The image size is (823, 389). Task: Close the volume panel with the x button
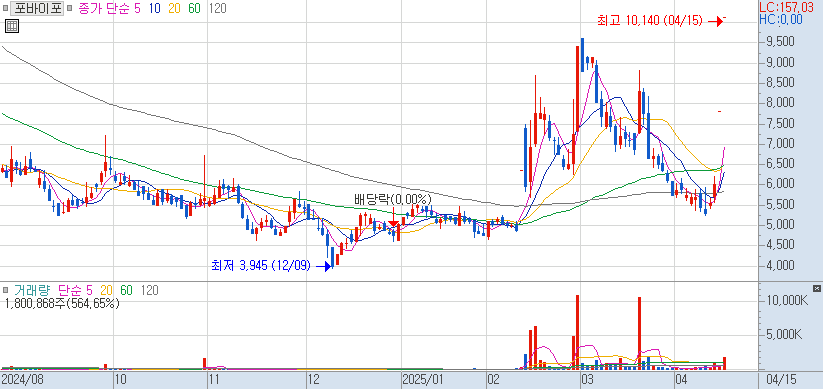[816, 288]
